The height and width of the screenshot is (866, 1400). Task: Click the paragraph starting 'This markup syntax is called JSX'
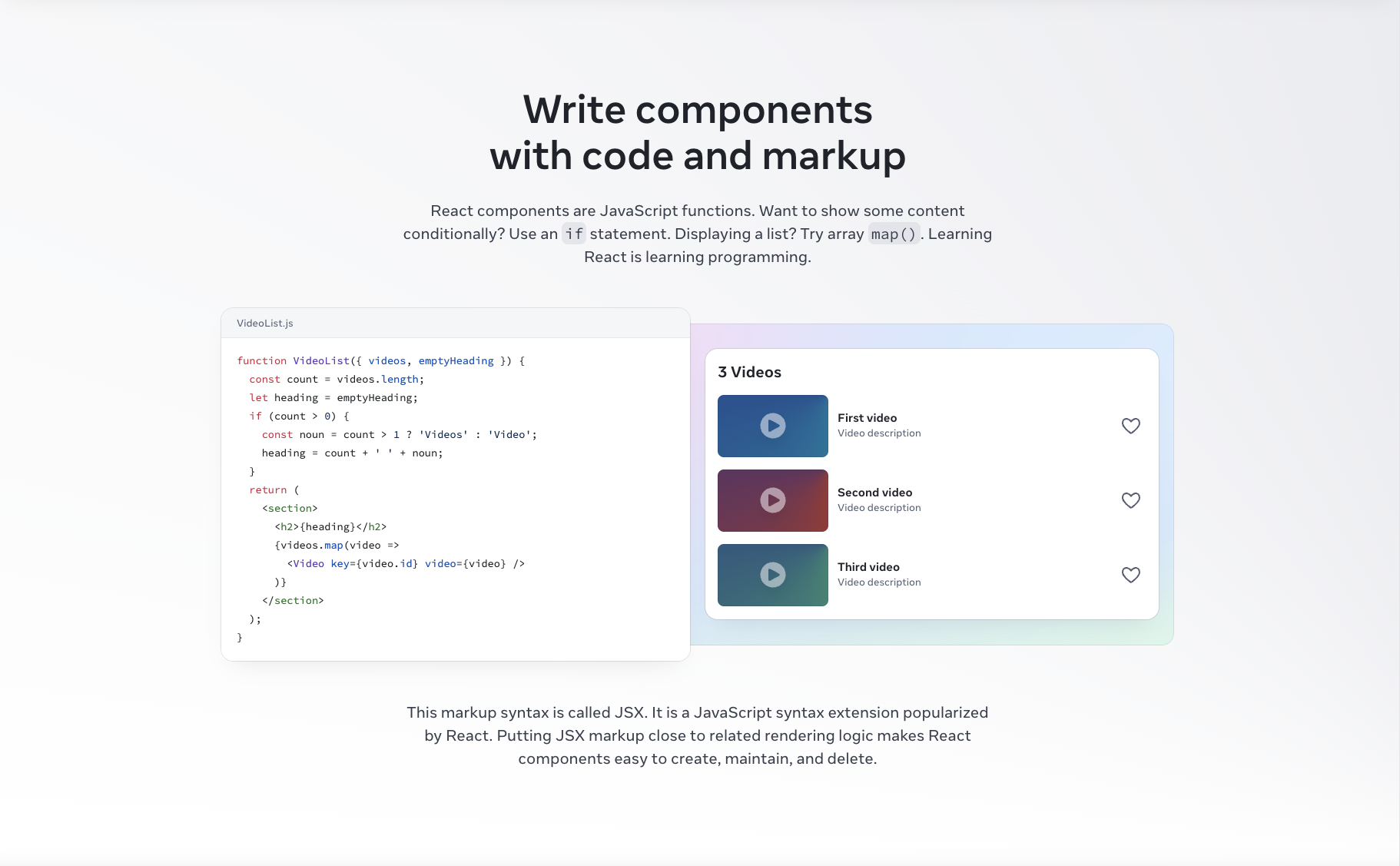pos(698,735)
